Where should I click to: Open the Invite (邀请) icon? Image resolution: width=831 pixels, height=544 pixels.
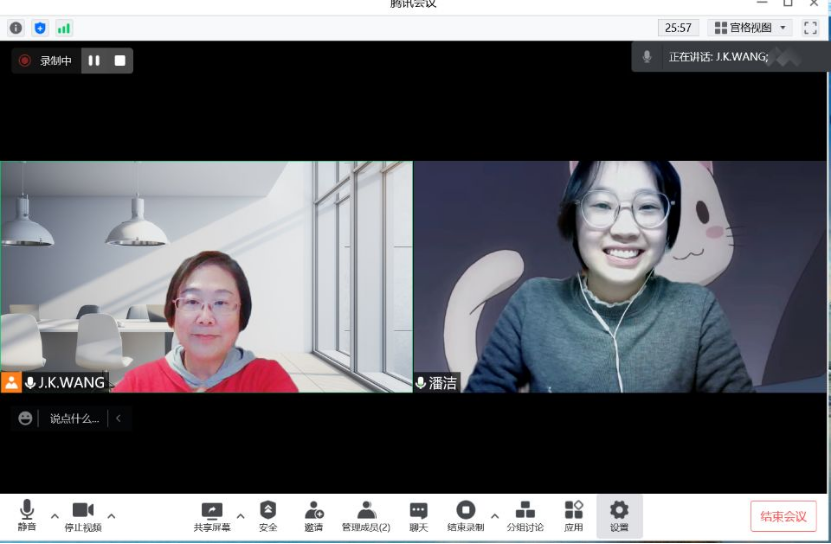tap(314, 516)
